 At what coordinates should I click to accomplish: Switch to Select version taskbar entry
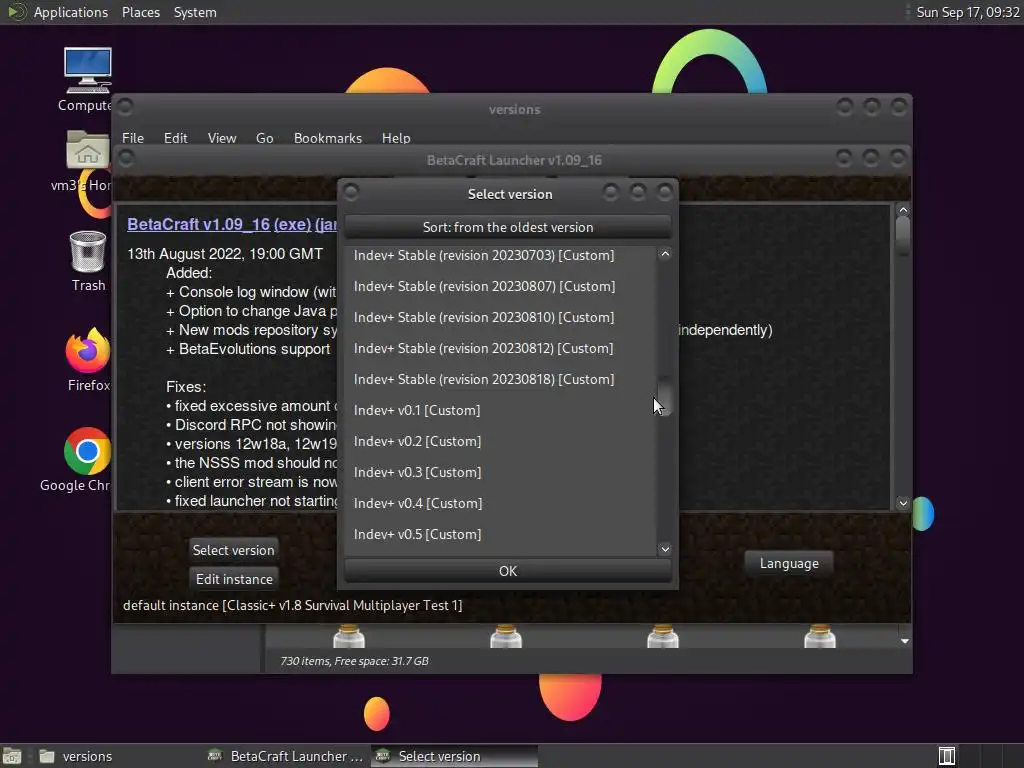(455, 756)
